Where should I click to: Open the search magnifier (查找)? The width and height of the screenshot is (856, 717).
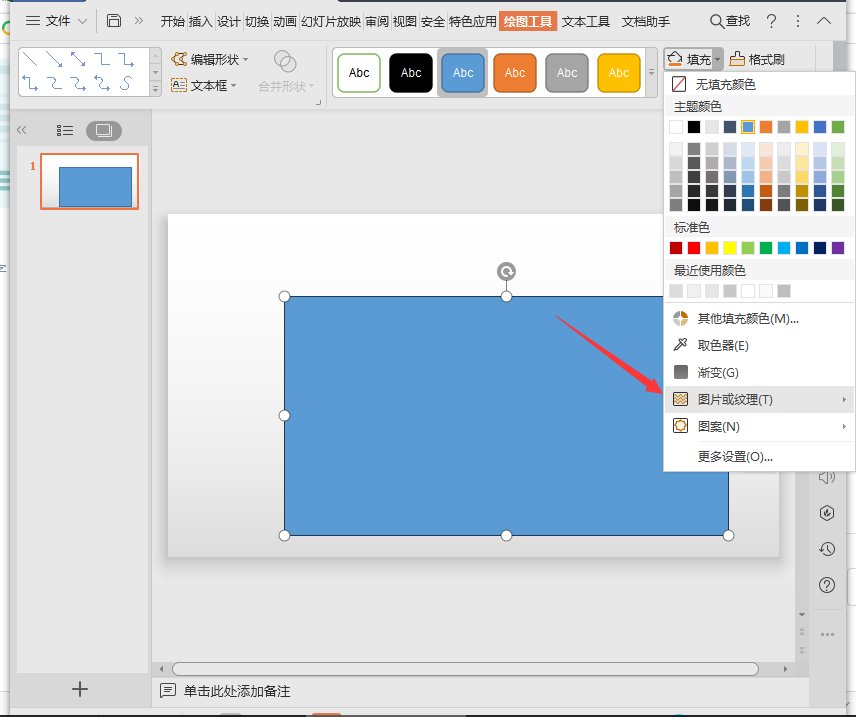pyautogui.click(x=730, y=21)
